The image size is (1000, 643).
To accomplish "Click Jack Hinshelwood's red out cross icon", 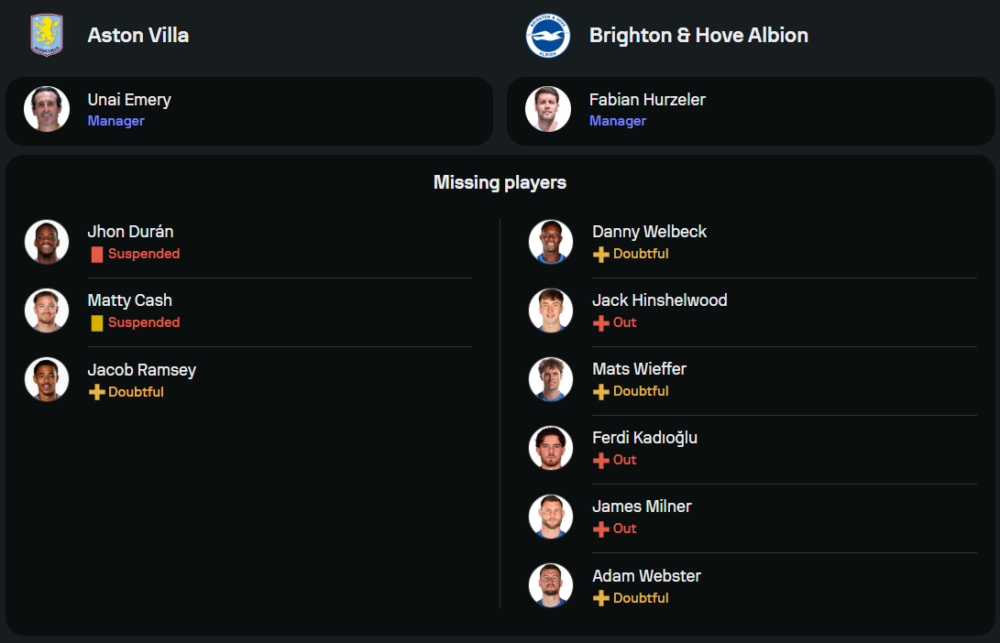I will pos(601,323).
